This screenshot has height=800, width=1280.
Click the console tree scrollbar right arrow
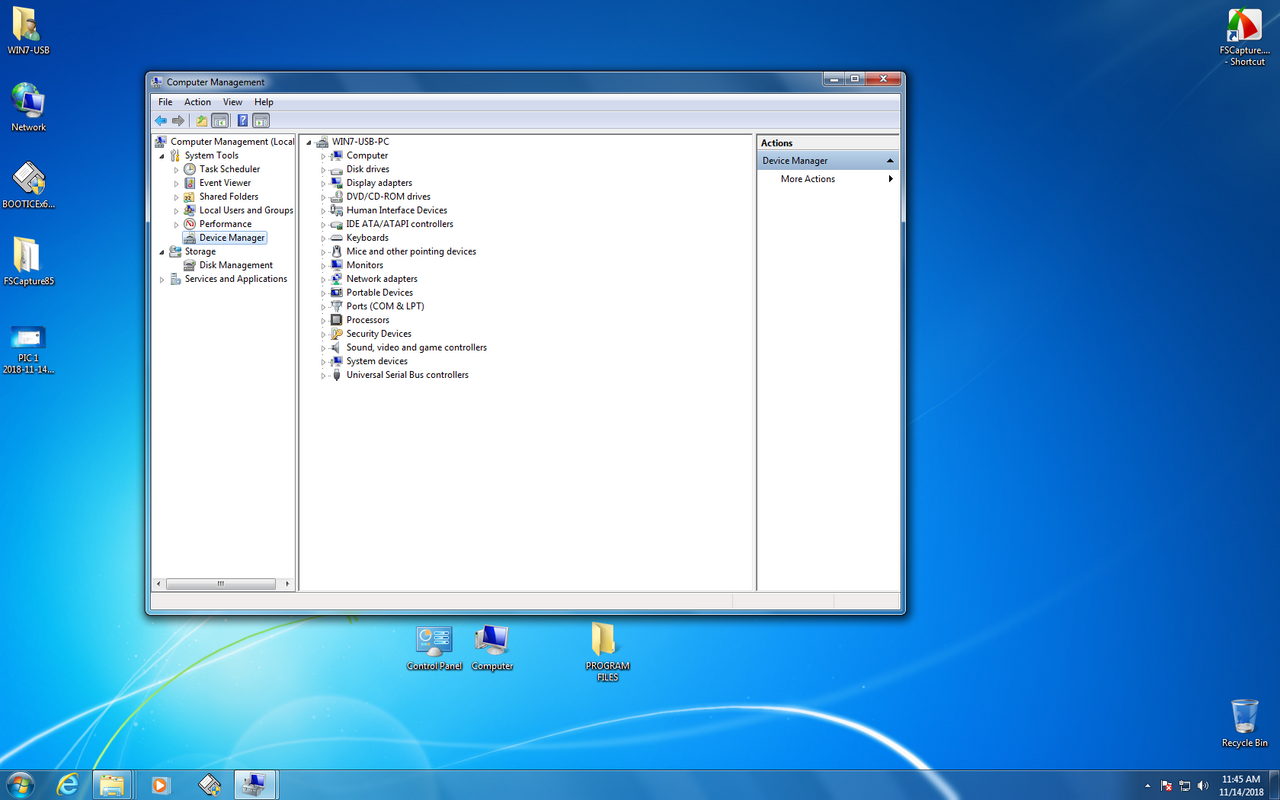[x=288, y=584]
